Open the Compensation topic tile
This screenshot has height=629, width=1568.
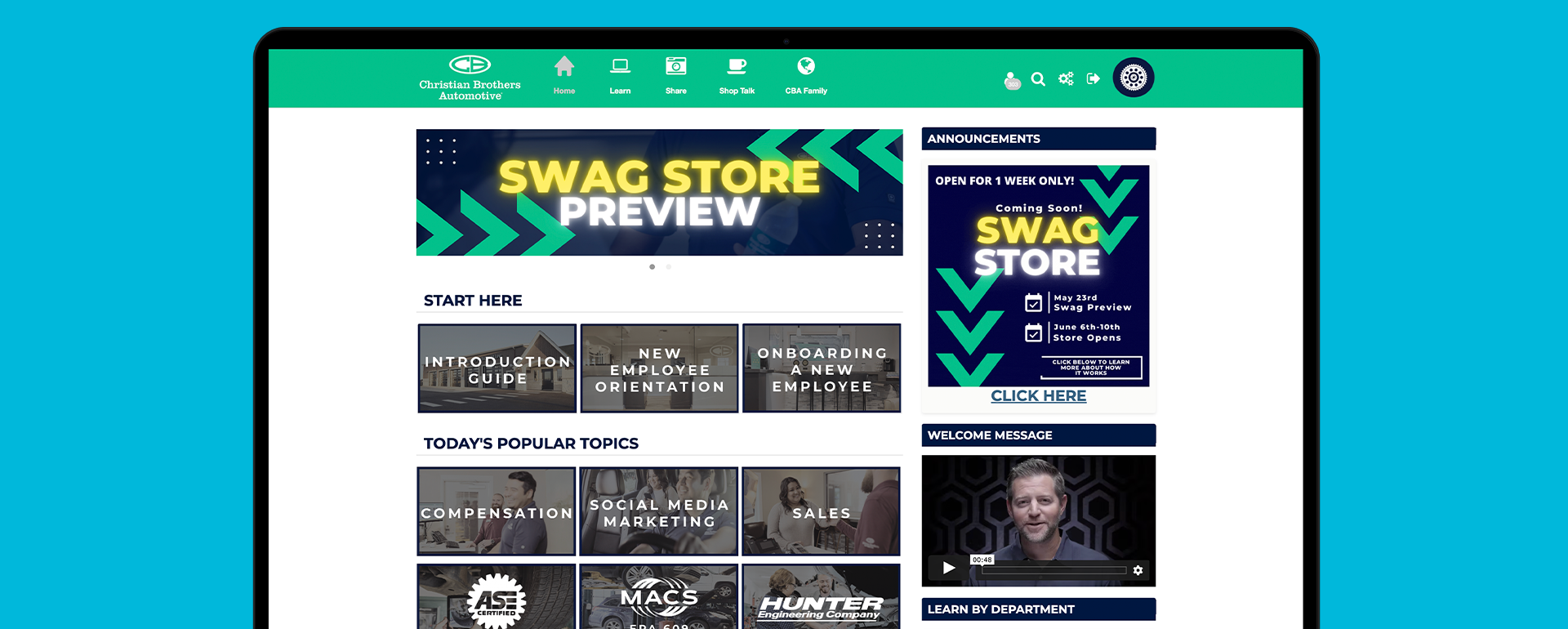[497, 511]
